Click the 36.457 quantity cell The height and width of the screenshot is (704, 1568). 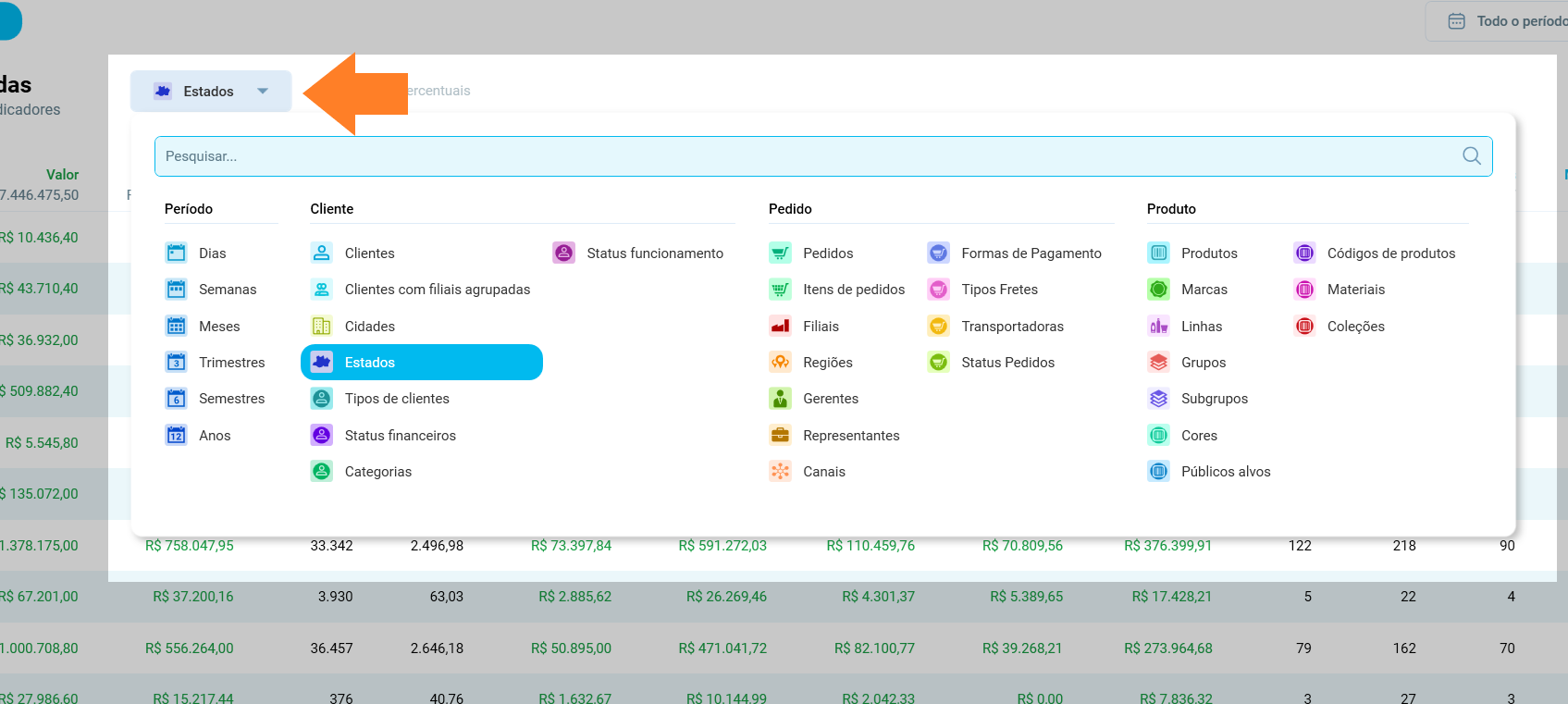point(331,648)
